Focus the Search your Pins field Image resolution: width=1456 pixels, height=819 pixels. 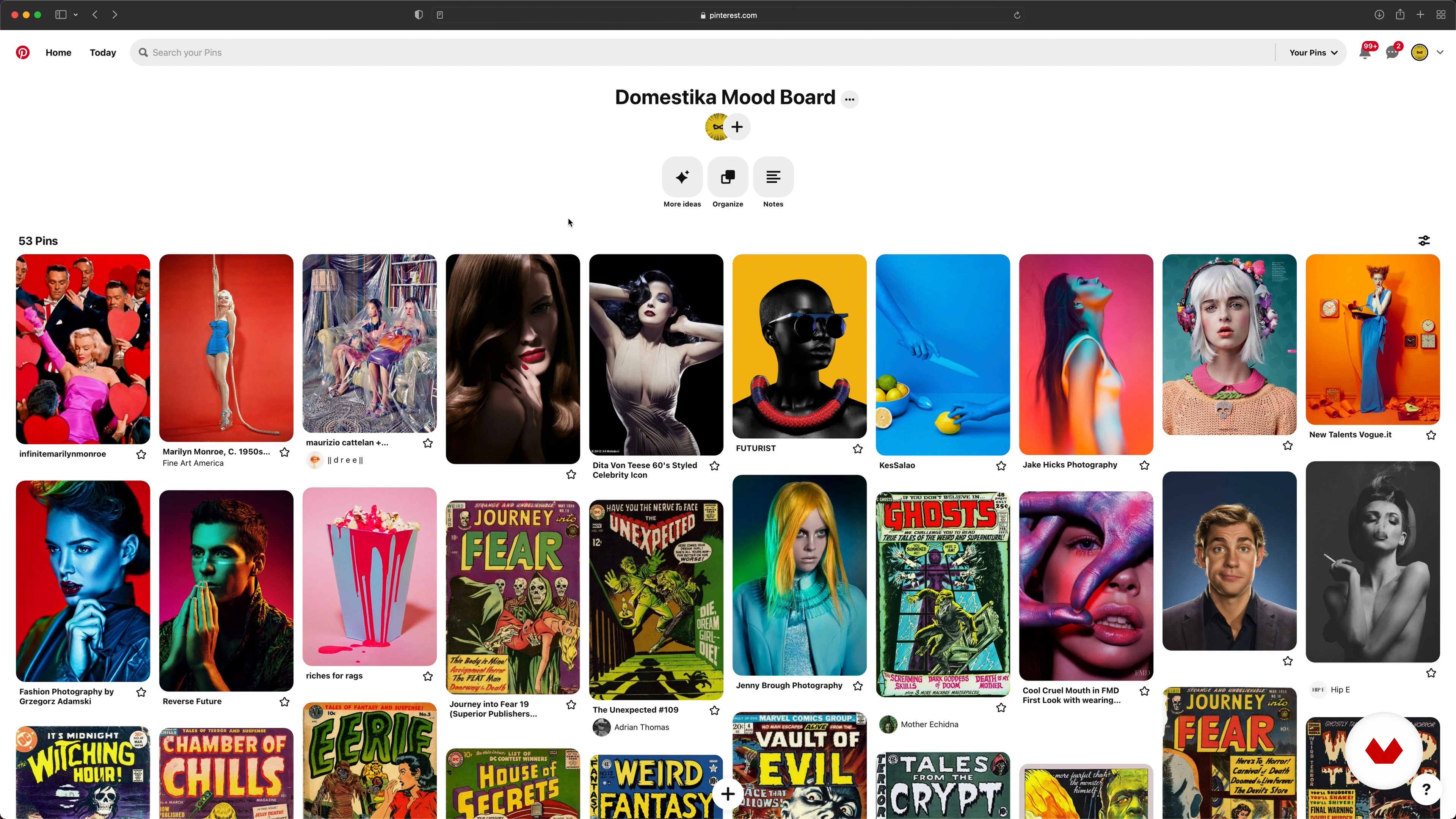pyautogui.click(x=702, y=53)
